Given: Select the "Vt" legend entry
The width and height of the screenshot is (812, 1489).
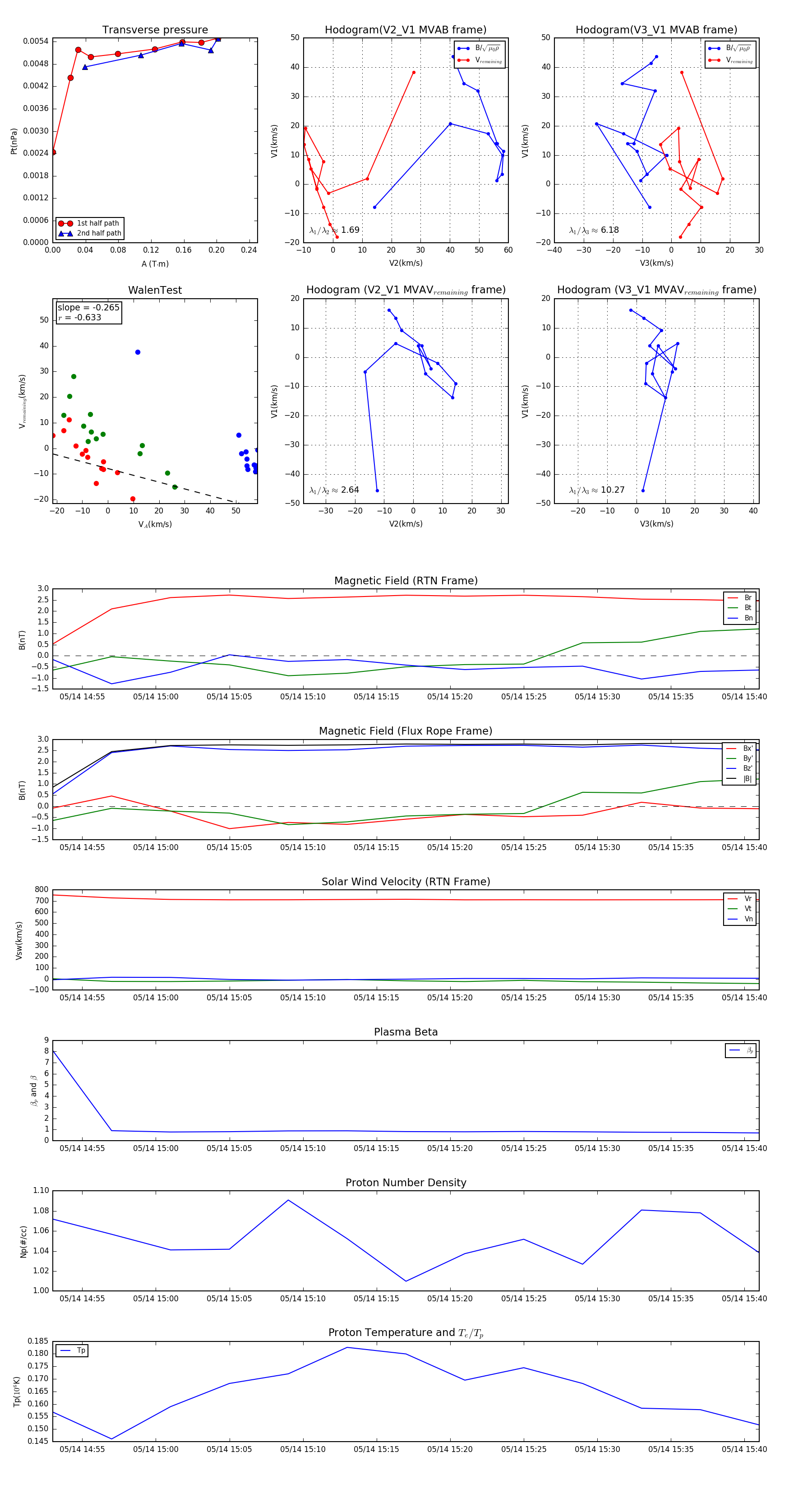Looking at the screenshot, I should click(x=740, y=909).
